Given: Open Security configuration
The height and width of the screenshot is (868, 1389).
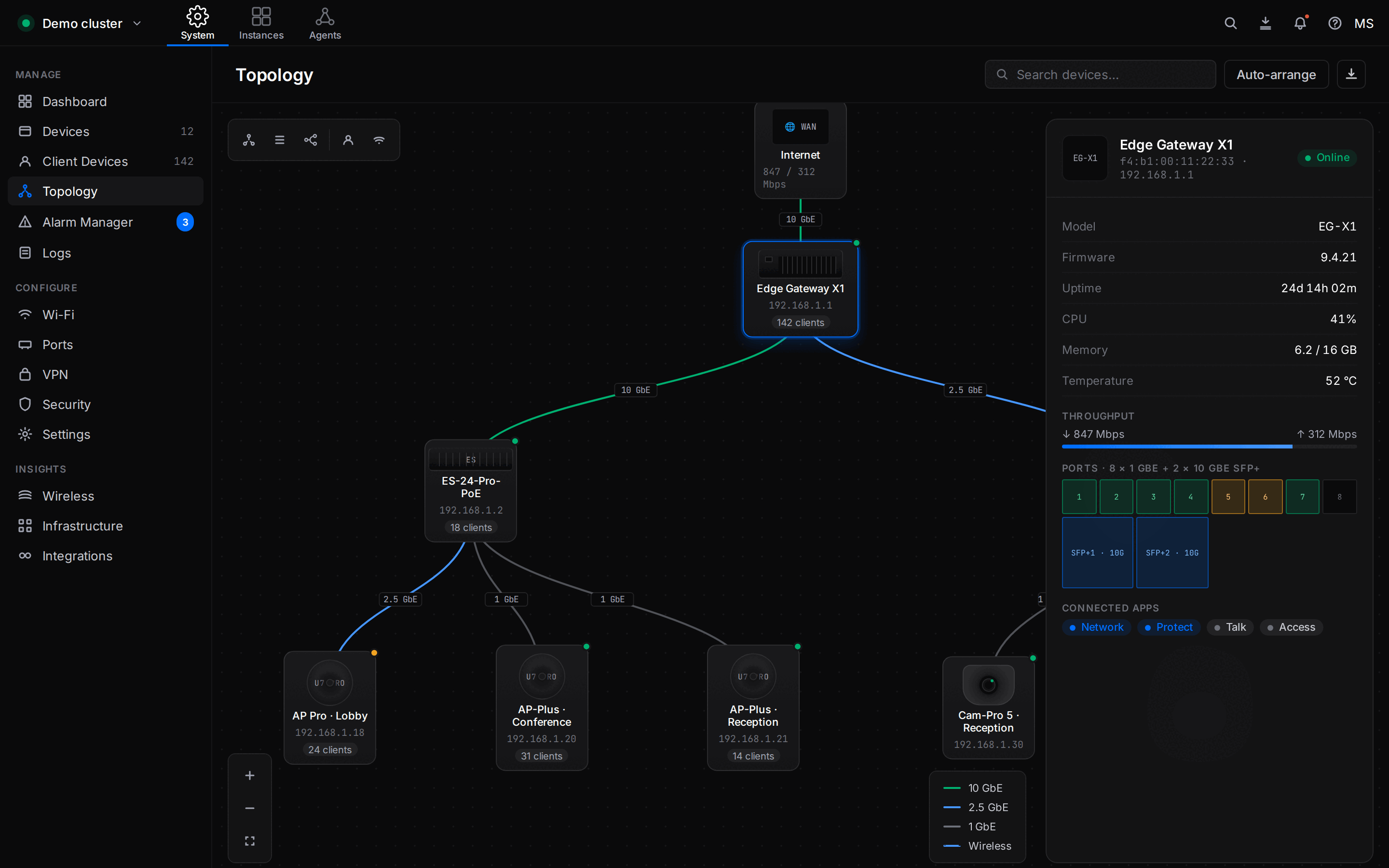Looking at the screenshot, I should pos(106,404).
